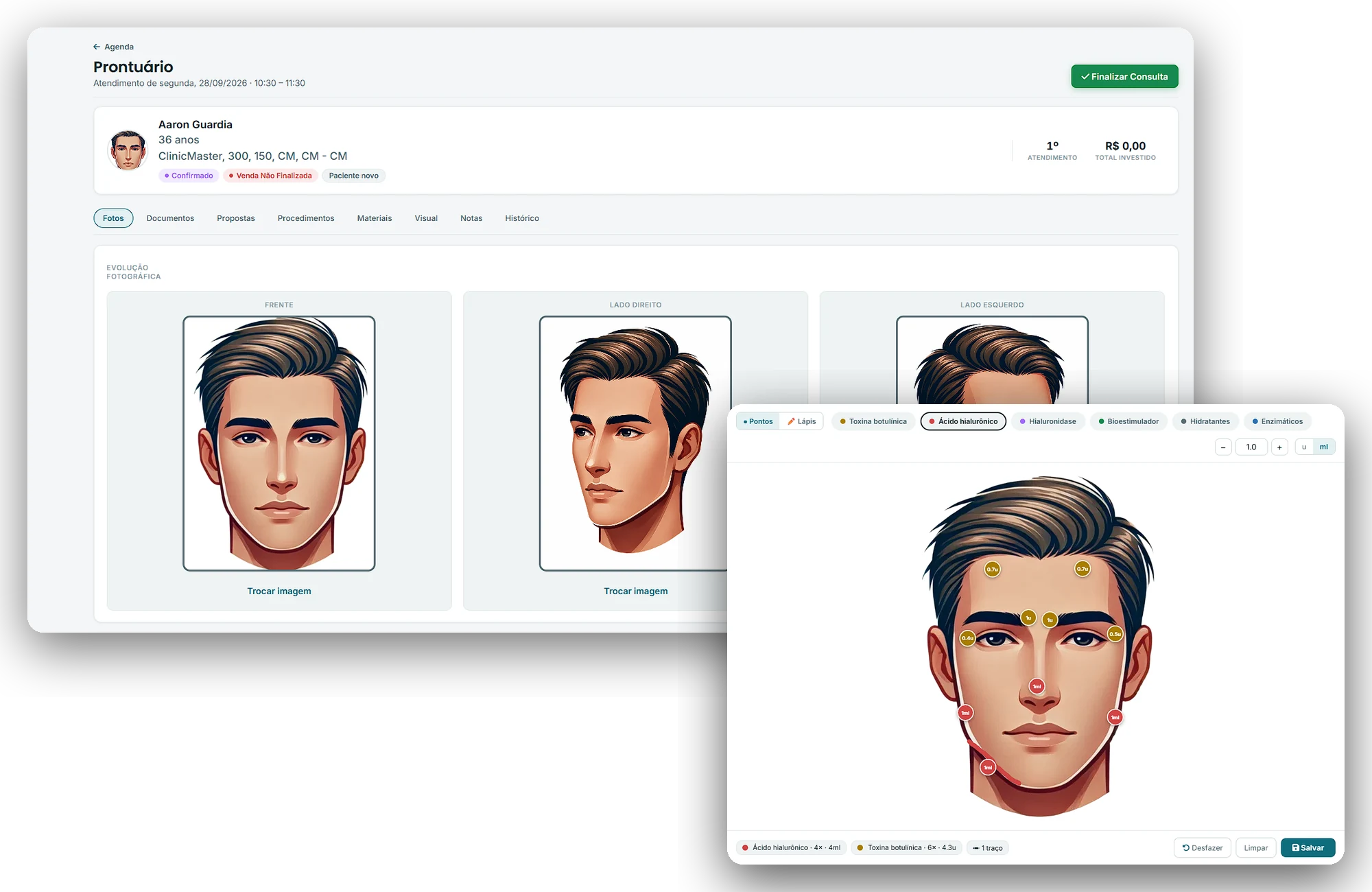Click the Paciente novo badge
Screen dimensions: 1372x892
coord(353,176)
